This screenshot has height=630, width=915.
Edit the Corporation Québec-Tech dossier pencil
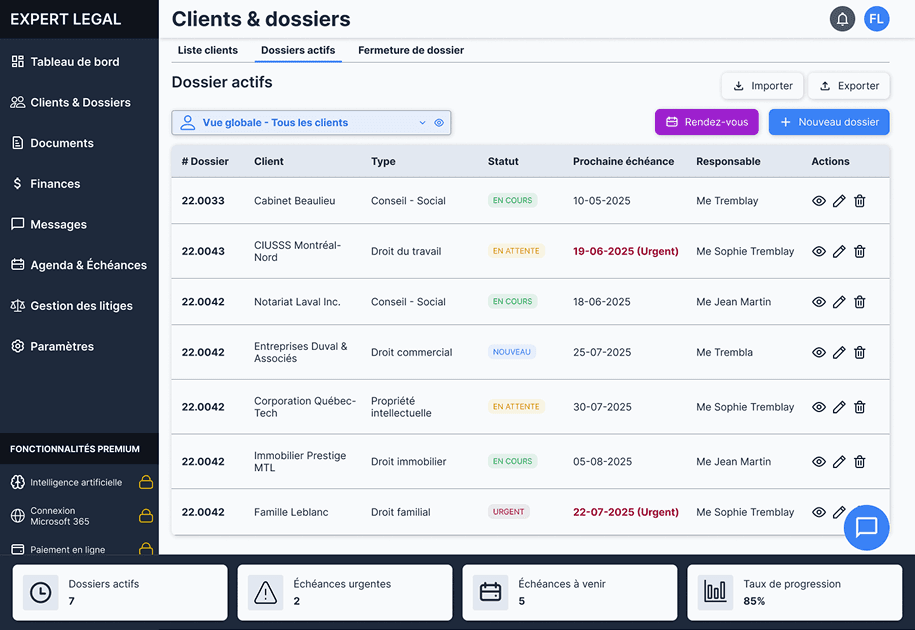point(839,407)
